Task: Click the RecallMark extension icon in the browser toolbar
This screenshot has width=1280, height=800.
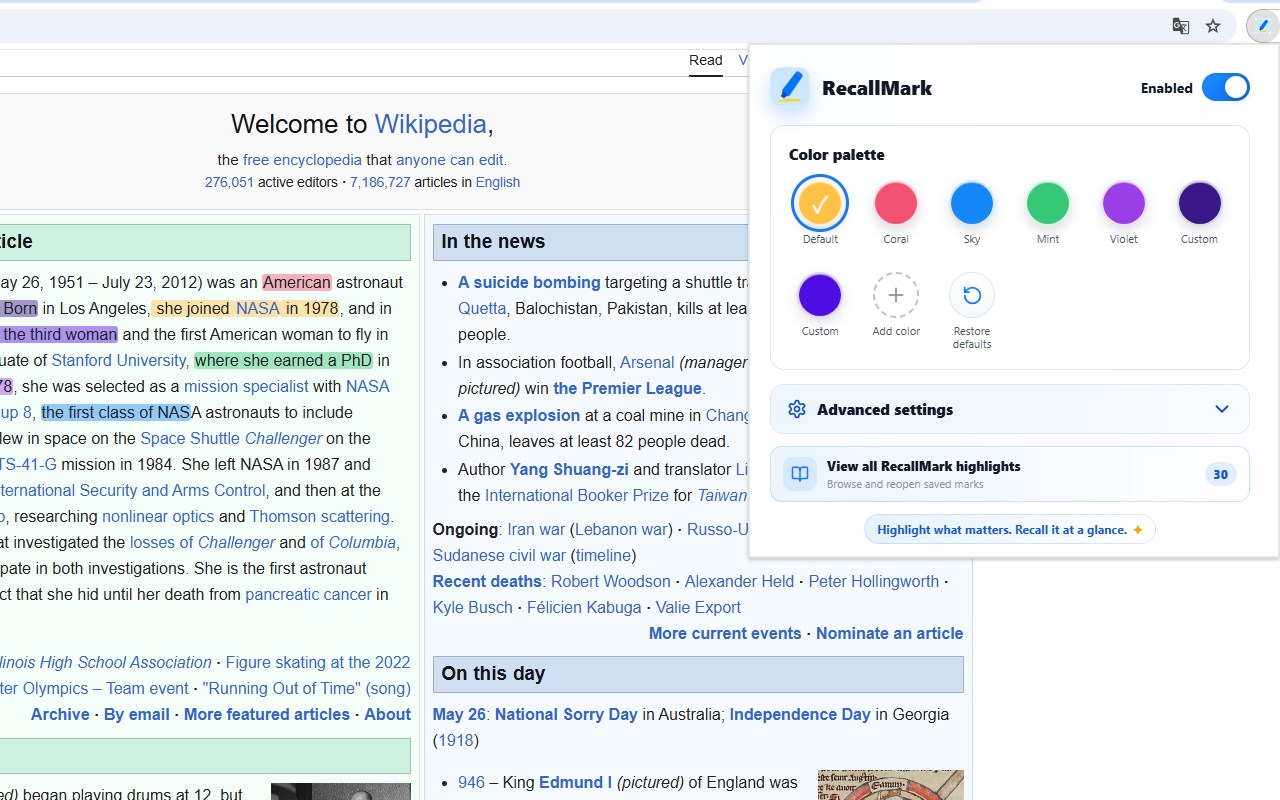Action: (1263, 26)
